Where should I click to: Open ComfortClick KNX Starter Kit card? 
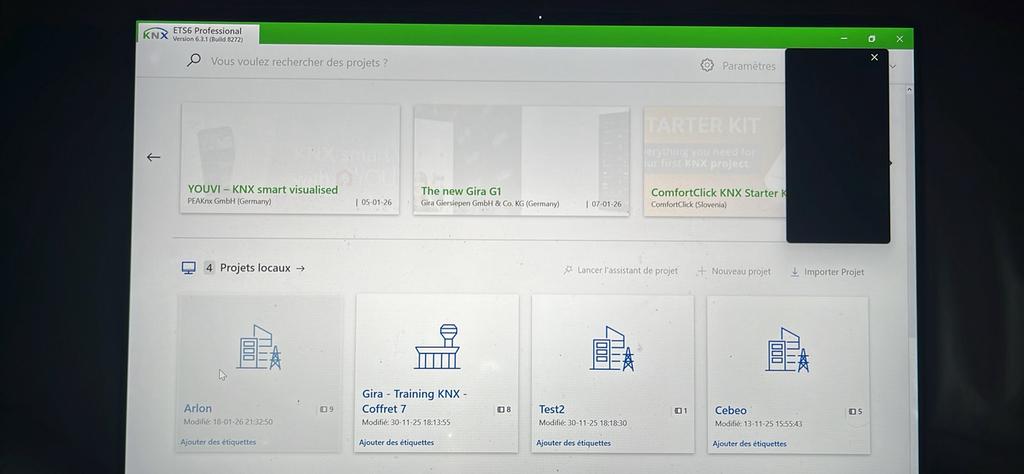click(x=715, y=162)
